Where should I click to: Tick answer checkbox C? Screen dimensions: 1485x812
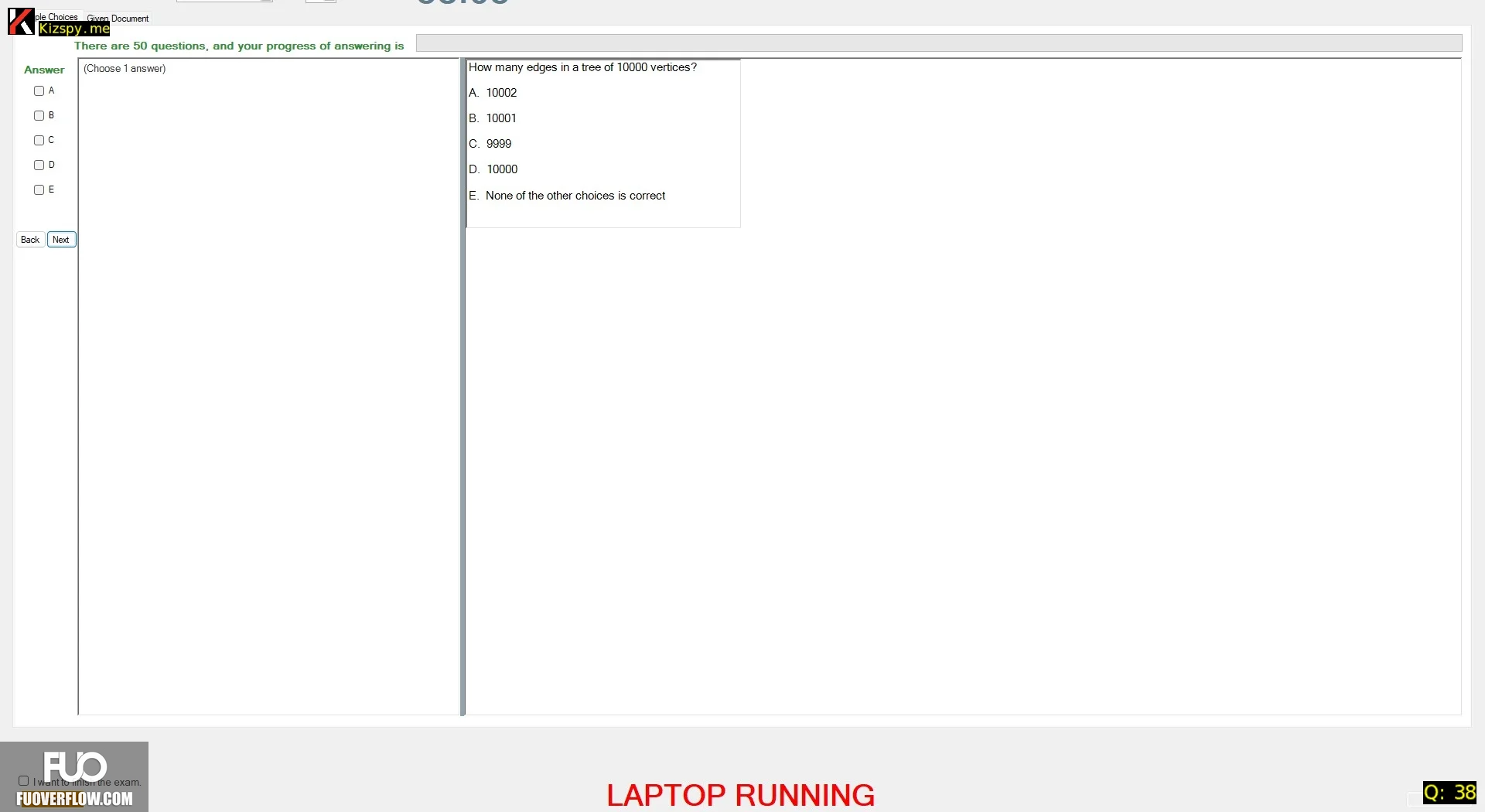tap(39, 141)
